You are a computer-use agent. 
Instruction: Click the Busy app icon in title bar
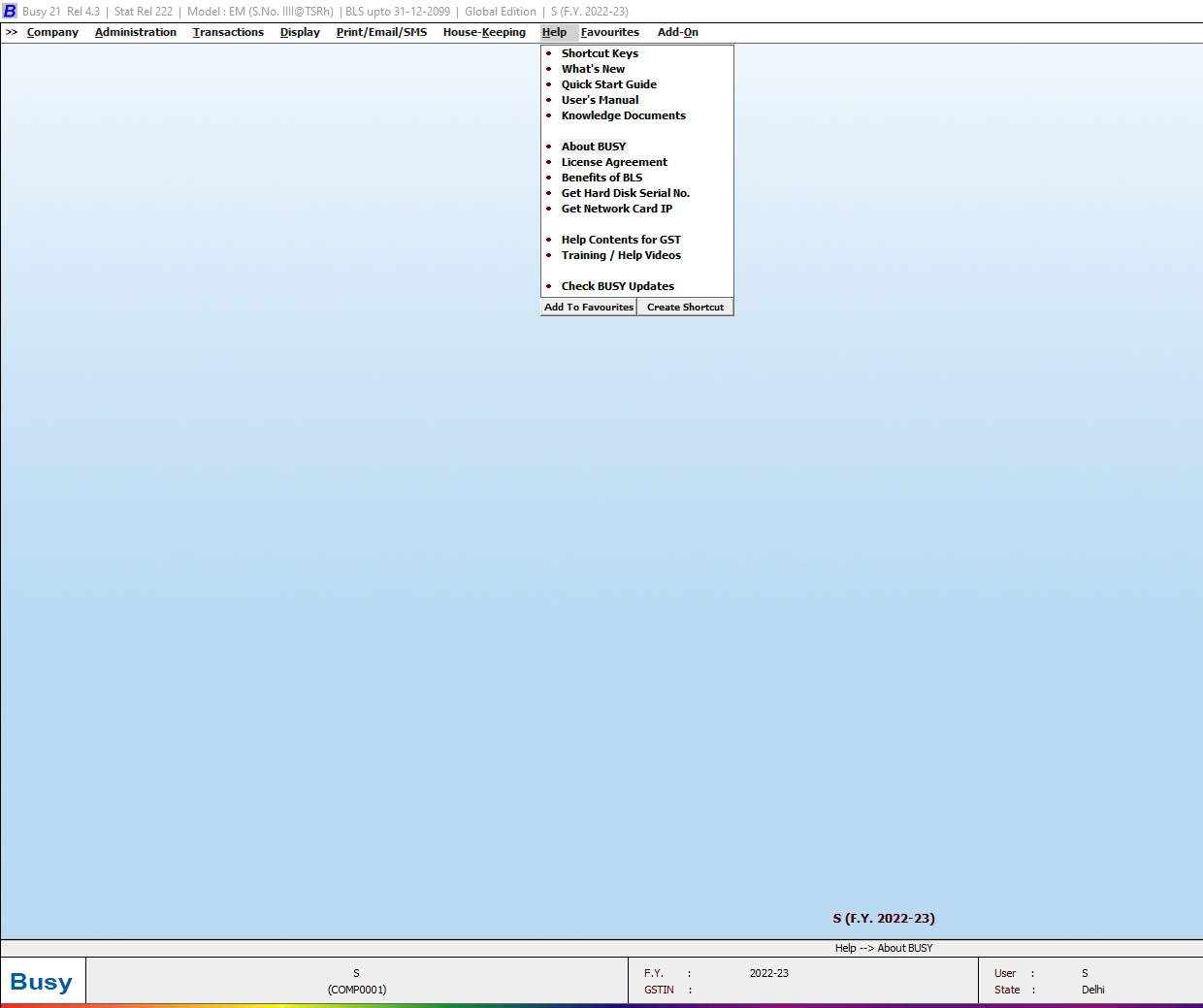10,11
